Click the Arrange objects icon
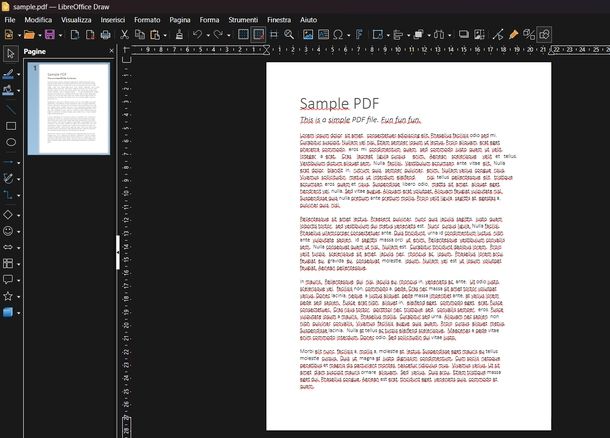 click(x=419, y=35)
